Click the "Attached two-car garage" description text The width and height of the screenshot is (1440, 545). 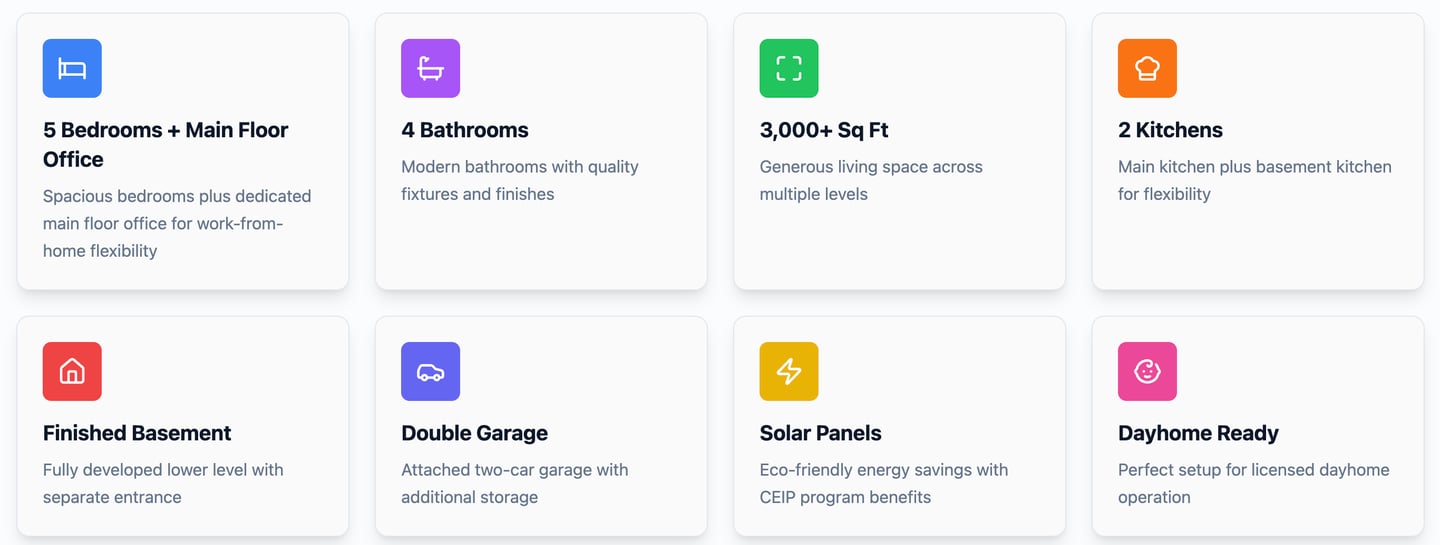click(514, 483)
